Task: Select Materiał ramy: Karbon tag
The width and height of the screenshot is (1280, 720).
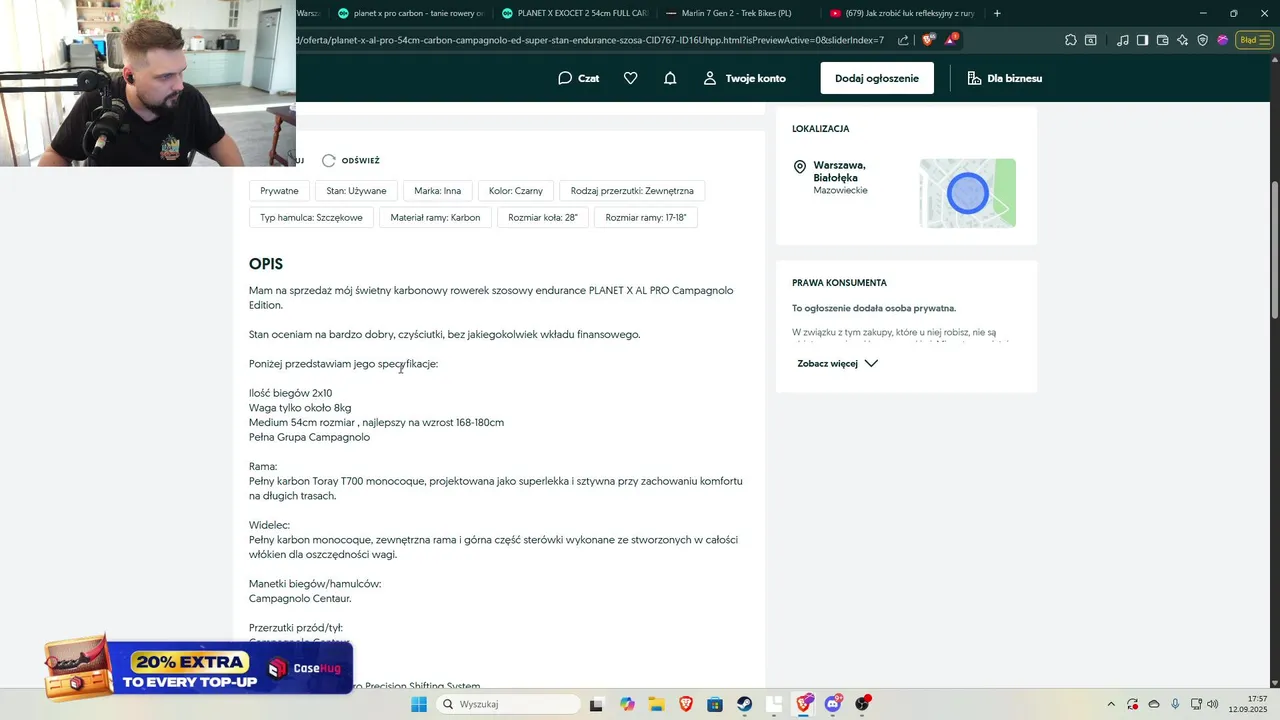Action: [435, 217]
